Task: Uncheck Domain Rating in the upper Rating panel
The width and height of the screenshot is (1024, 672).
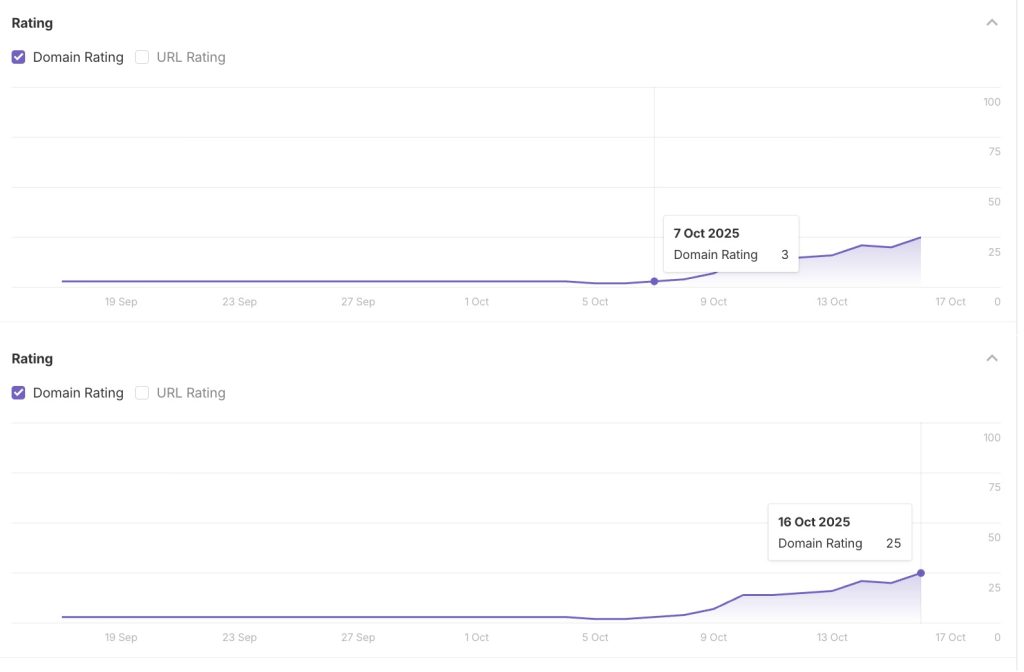Action: click(19, 57)
